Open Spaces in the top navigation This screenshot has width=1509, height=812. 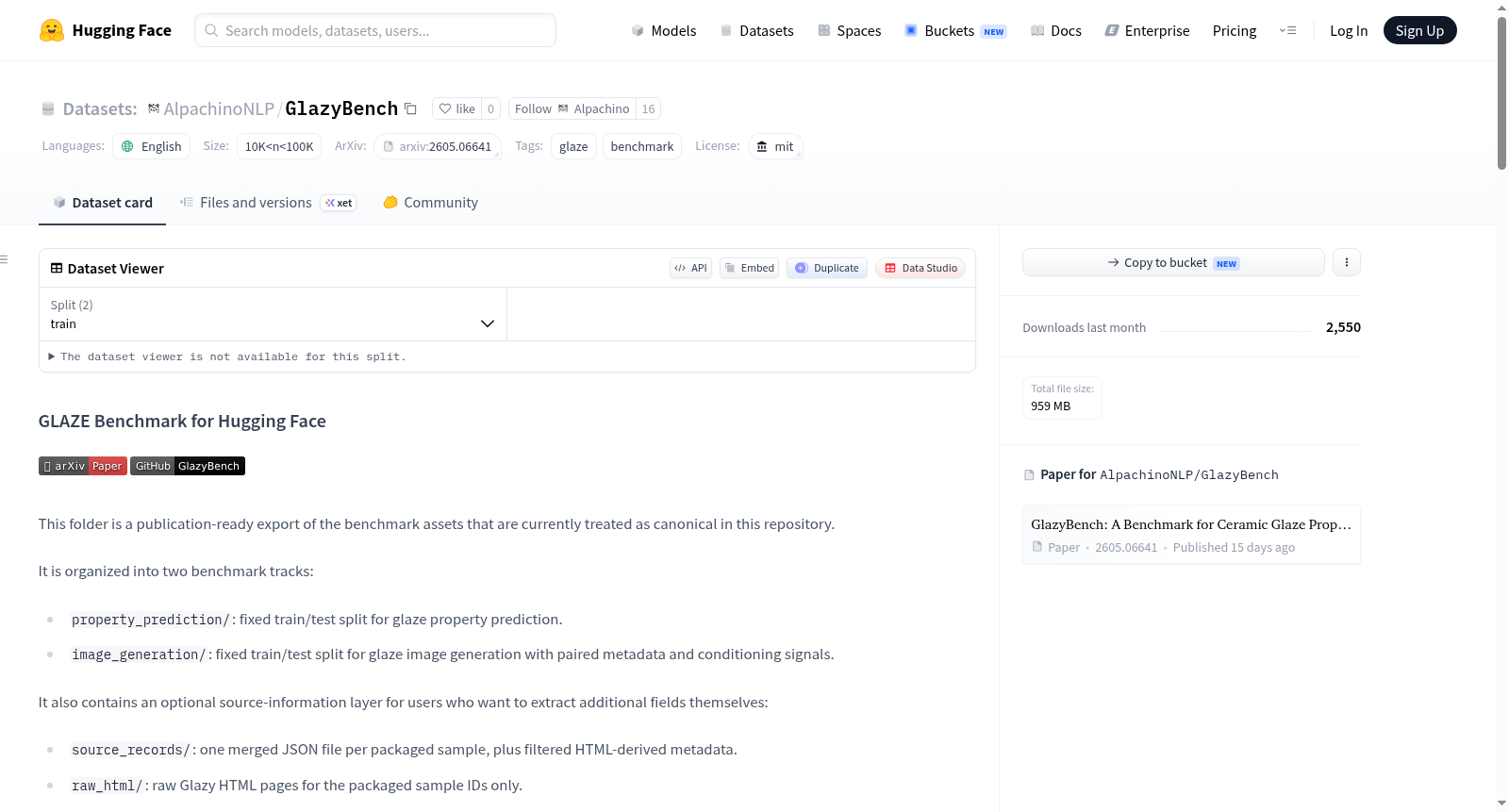pyautogui.click(x=849, y=30)
